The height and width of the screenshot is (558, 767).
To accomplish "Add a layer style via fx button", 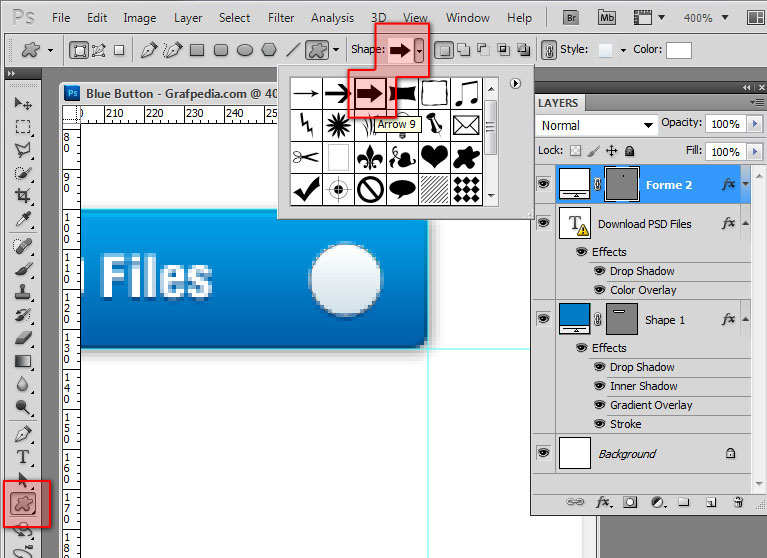I will coord(603,502).
